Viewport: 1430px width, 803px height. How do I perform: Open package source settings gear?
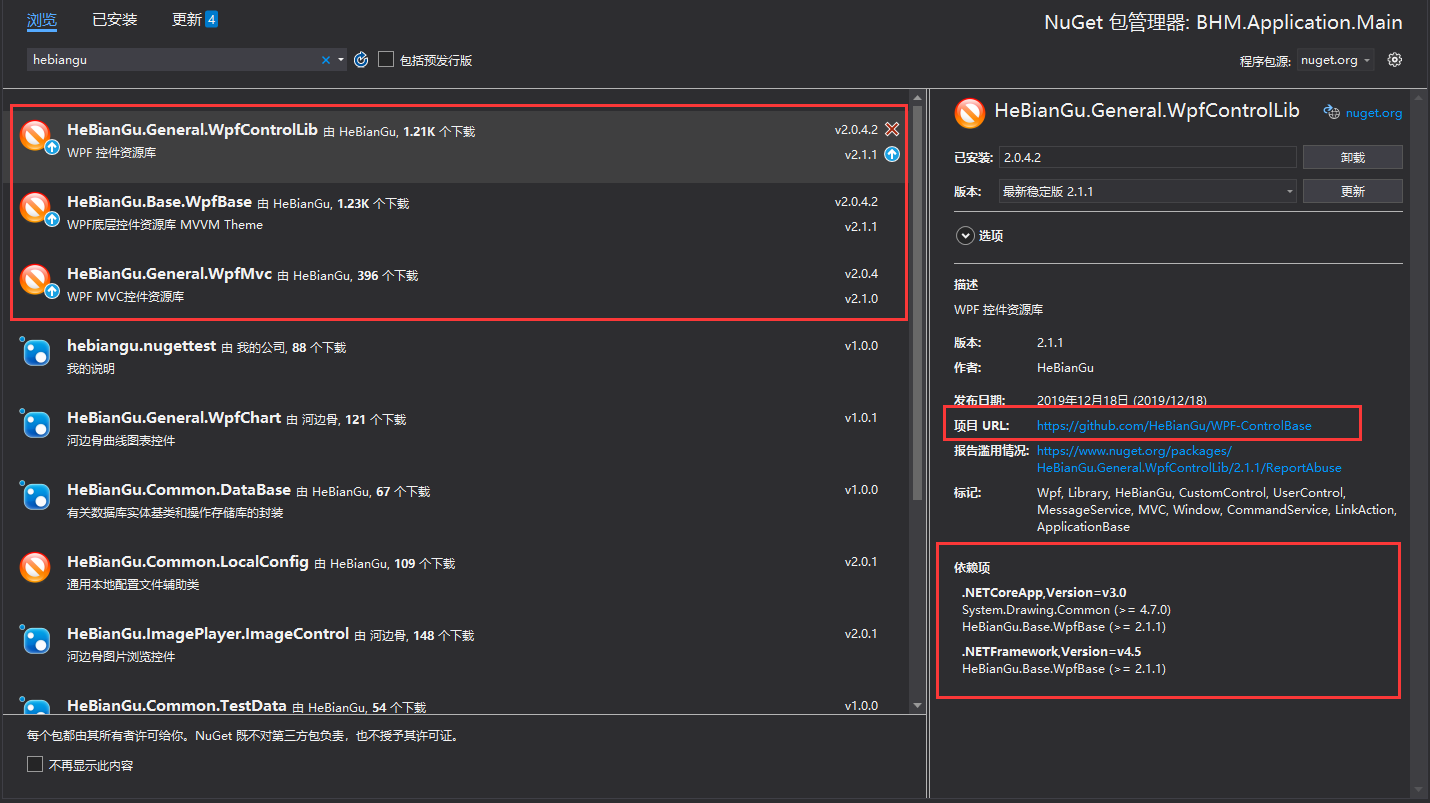[1395, 60]
